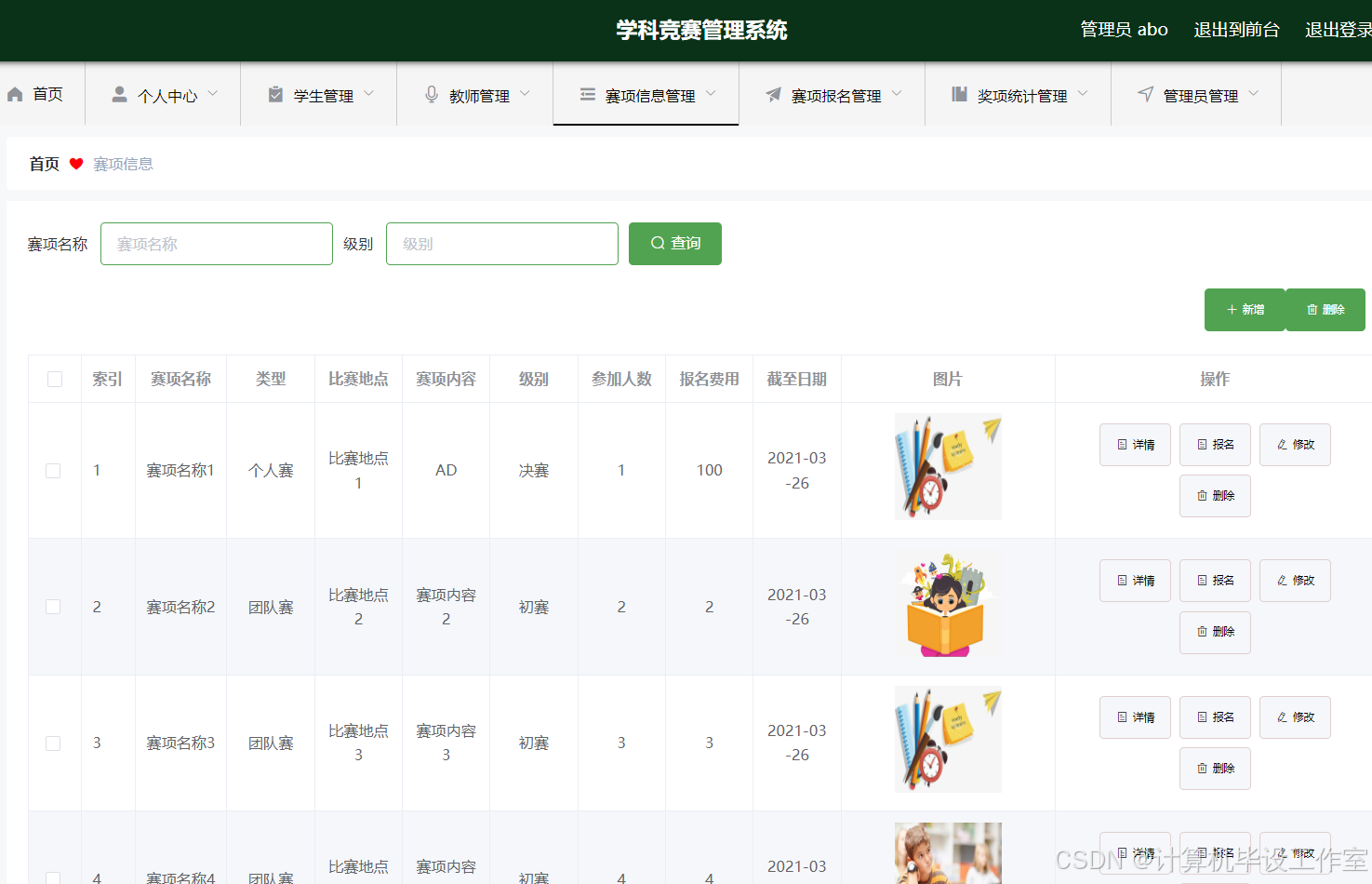Image resolution: width=1372 pixels, height=884 pixels.
Task: Click 删除 trash icon for 赛项名称3 row
Action: (x=1203, y=769)
